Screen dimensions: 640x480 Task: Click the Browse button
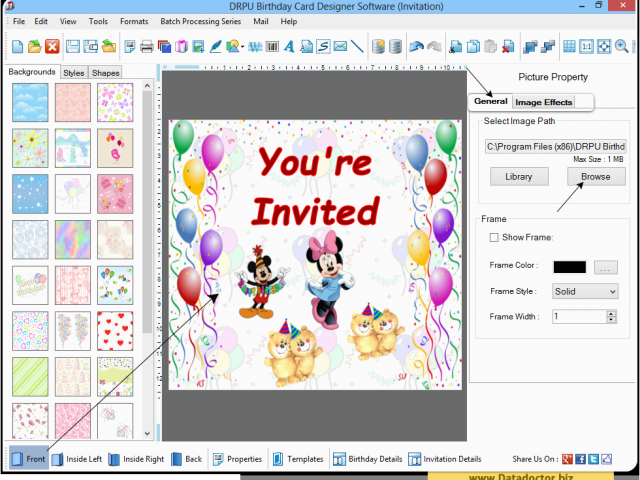(x=596, y=177)
